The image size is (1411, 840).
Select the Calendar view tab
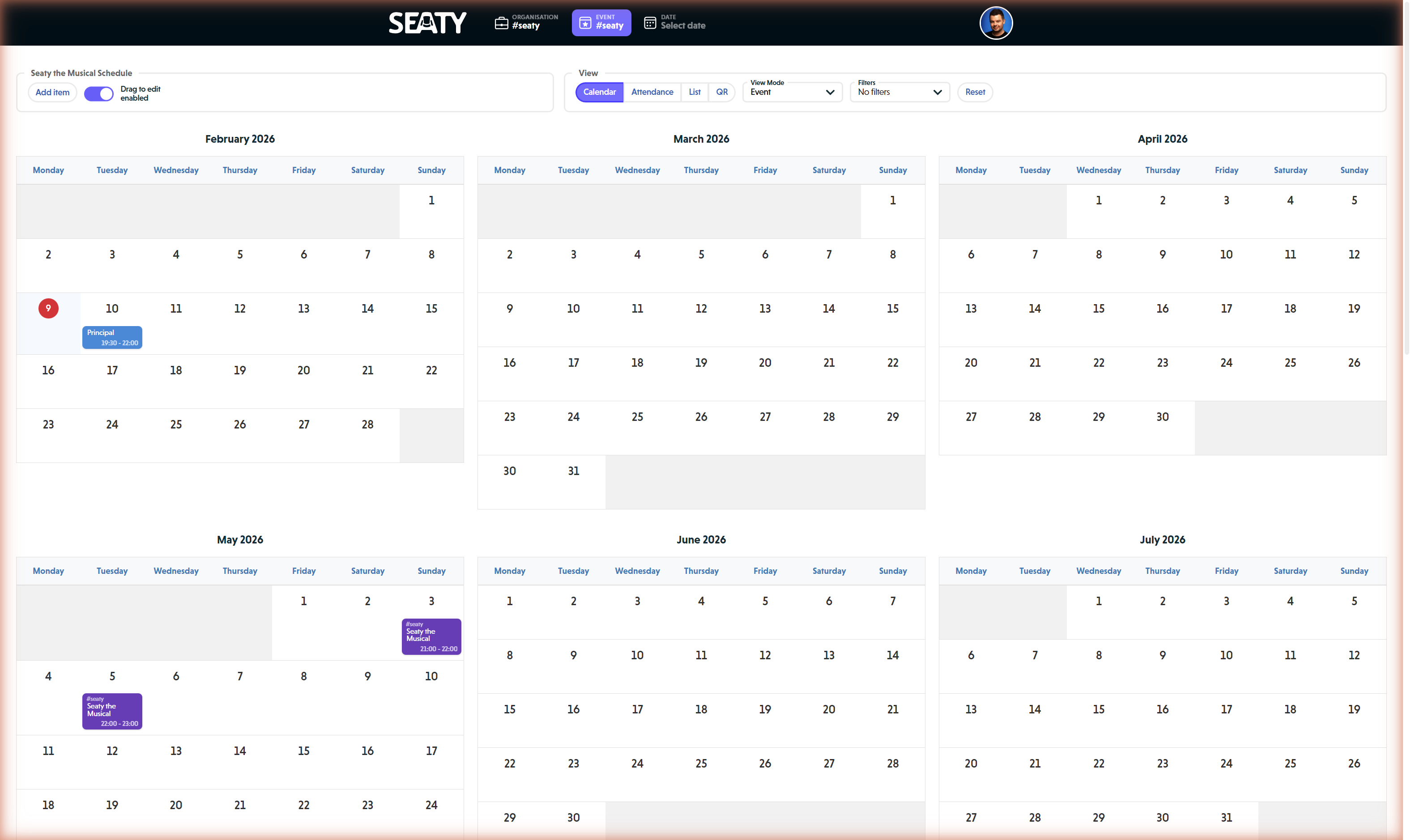[x=599, y=92]
